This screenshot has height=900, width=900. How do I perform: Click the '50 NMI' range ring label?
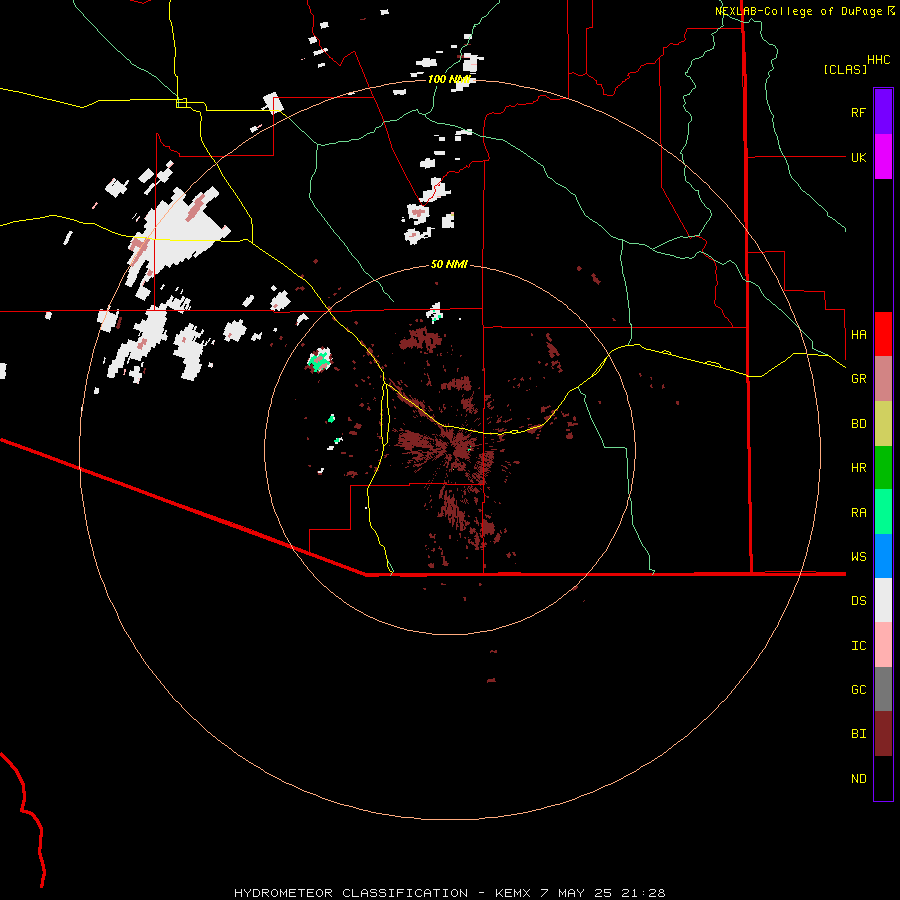point(449,264)
